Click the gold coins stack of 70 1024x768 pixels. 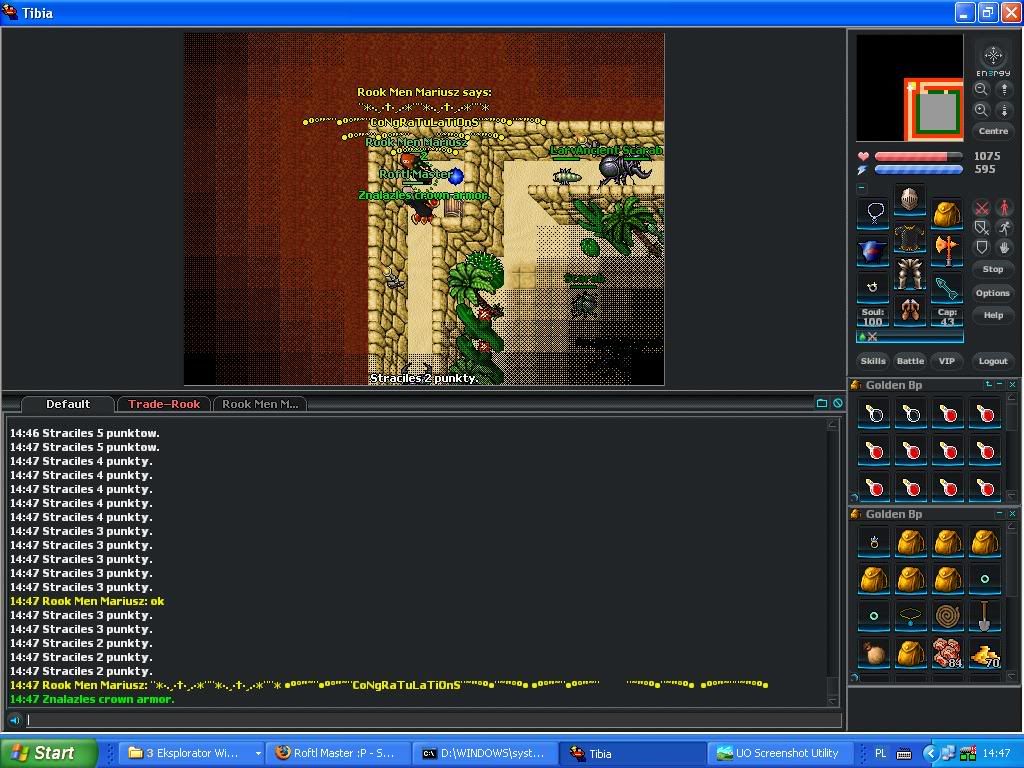point(984,653)
